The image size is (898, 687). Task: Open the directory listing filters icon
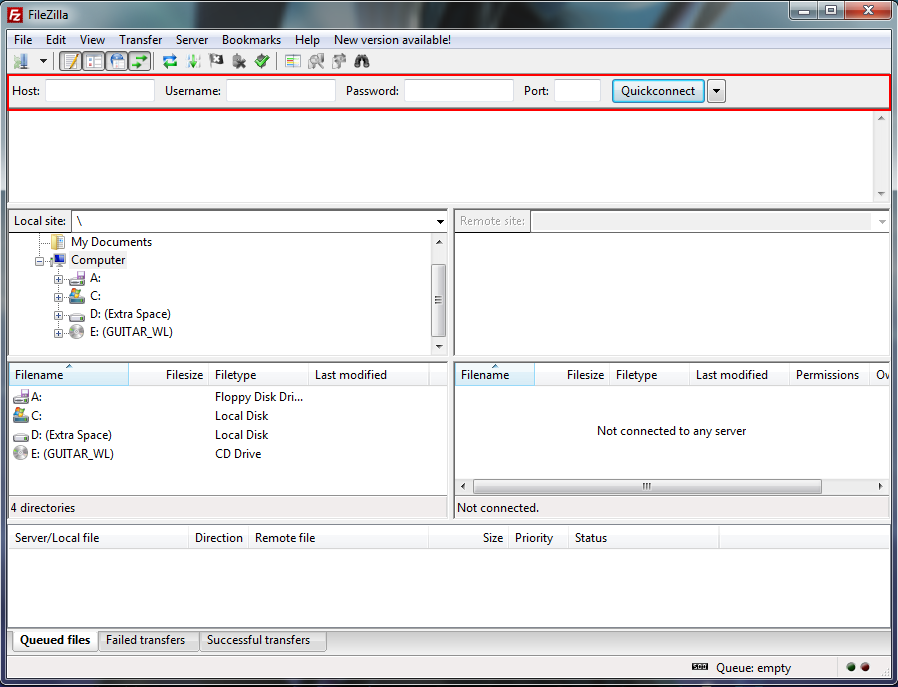click(293, 61)
